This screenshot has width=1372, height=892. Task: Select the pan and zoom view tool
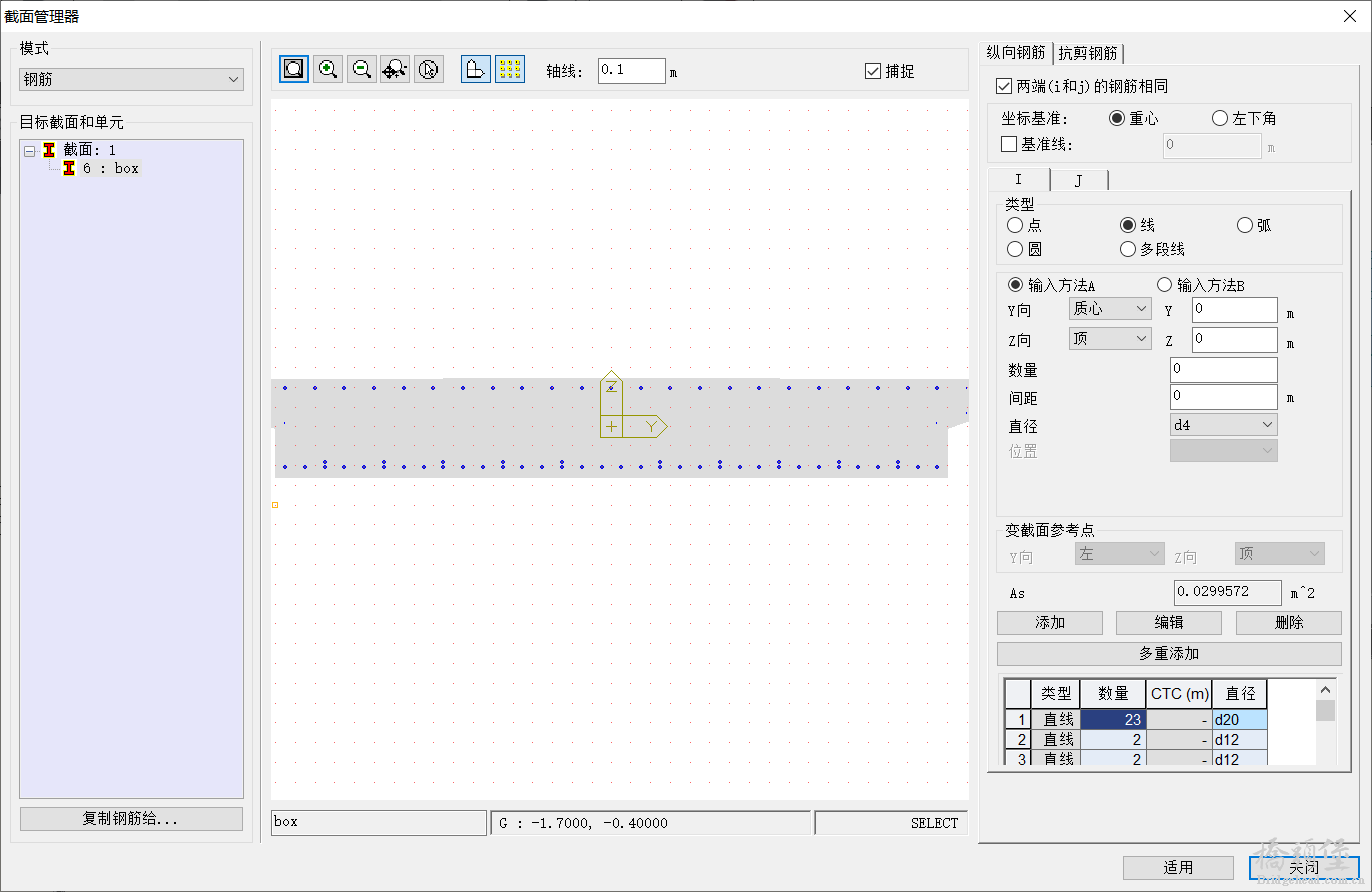click(395, 69)
